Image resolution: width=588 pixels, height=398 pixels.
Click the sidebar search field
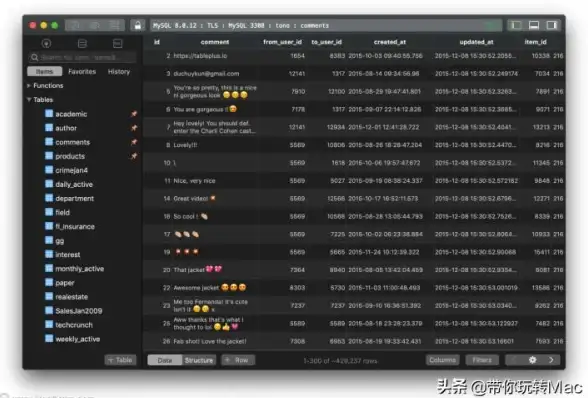[x=82, y=57]
